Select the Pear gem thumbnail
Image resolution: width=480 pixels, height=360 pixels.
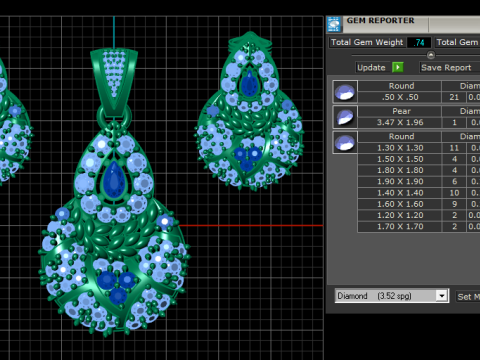[x=345, y=117]
